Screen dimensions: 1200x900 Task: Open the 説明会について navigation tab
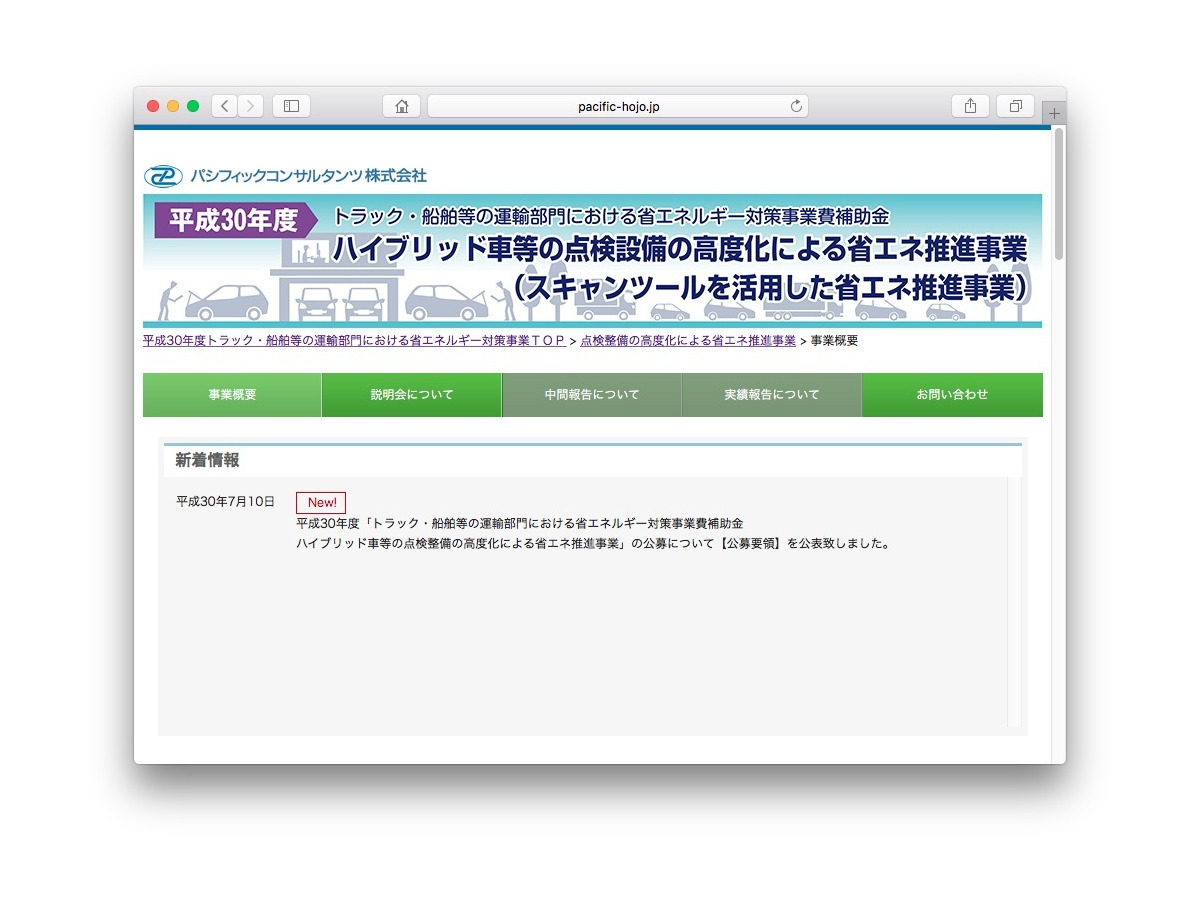(412, 395)
